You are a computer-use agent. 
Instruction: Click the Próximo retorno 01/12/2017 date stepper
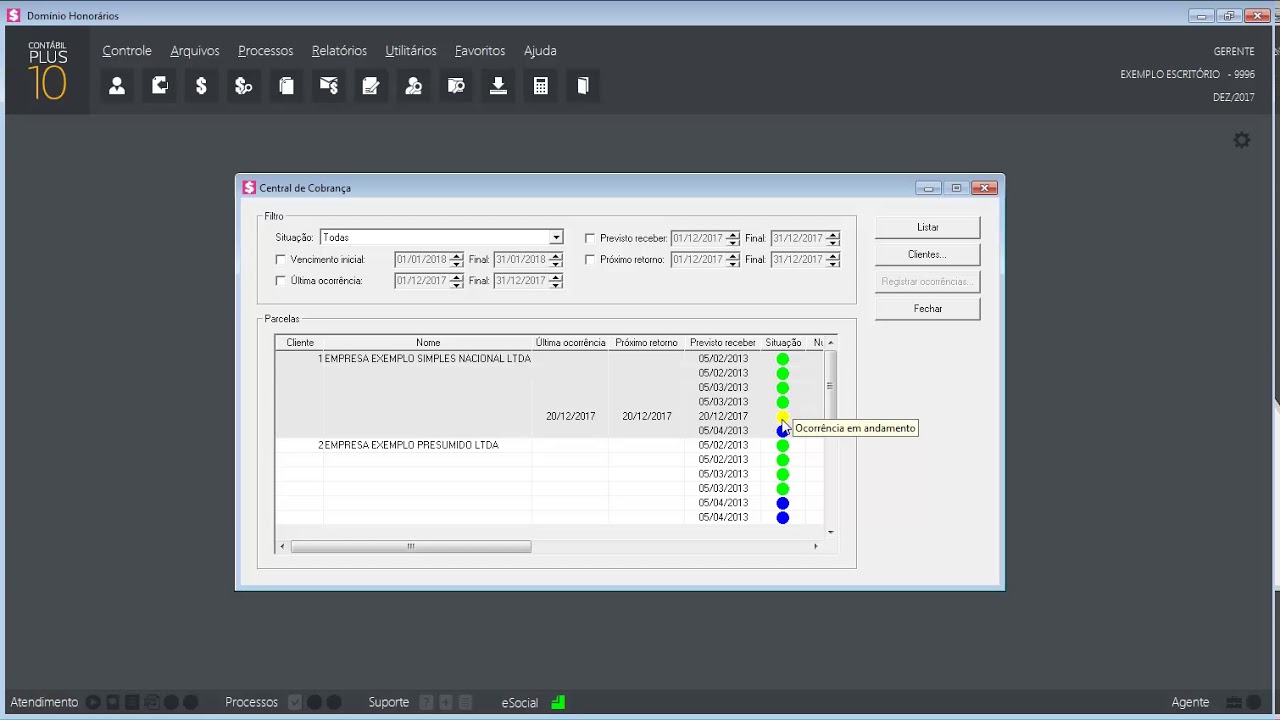click(x=733, y=260)
